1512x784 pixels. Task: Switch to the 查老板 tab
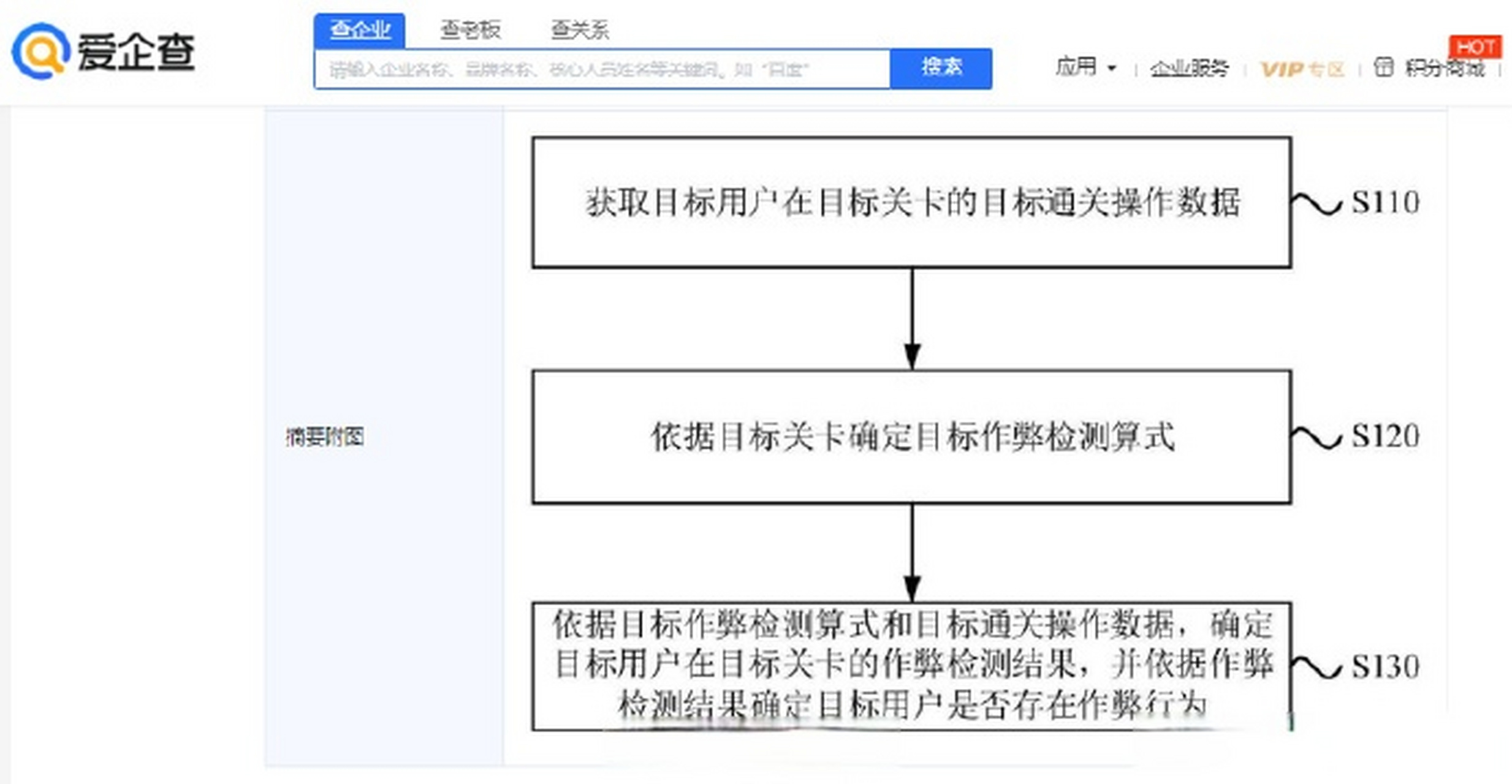(x=472, y=29)
